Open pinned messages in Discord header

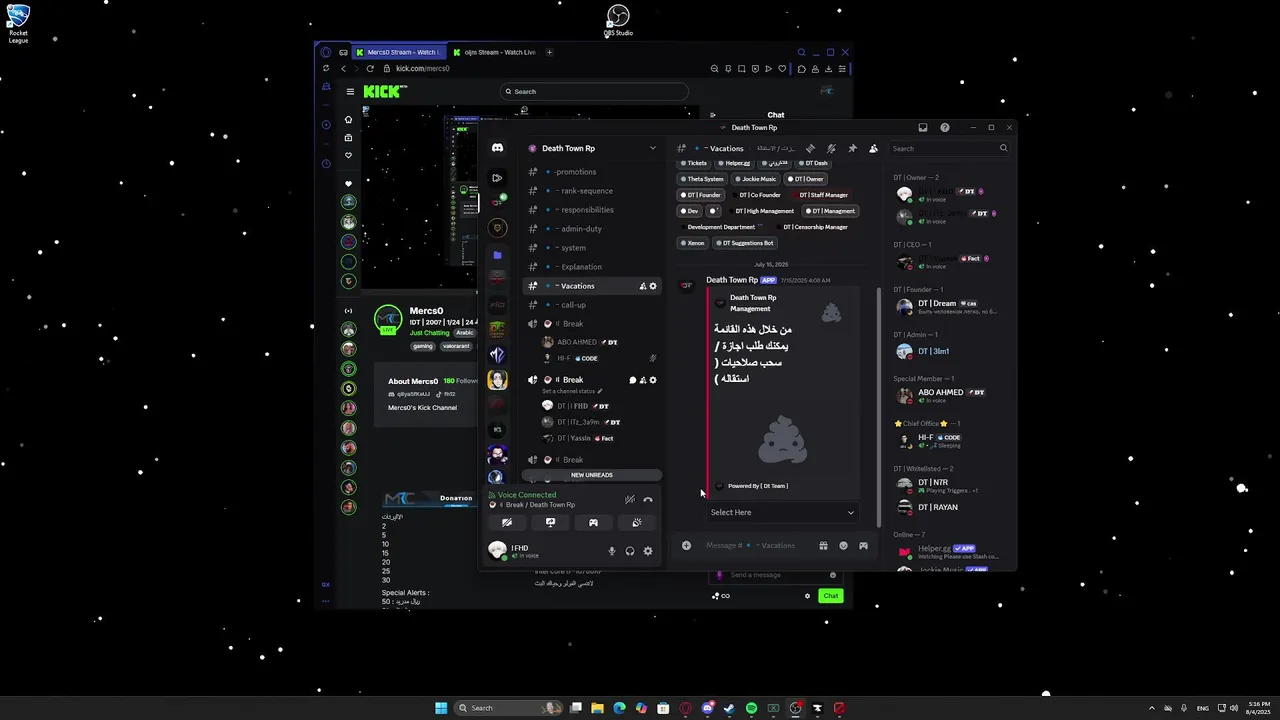click(x=852, y=148)
